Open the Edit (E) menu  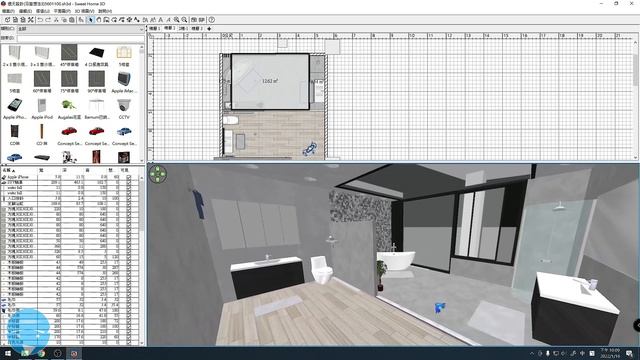pos(25,11)
